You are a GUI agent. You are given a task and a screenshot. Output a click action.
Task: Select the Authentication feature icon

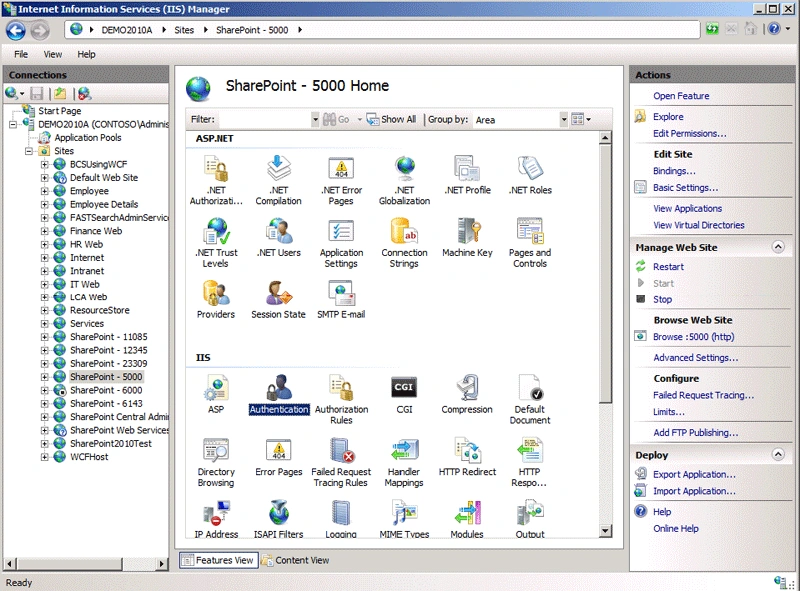point(279,394)
